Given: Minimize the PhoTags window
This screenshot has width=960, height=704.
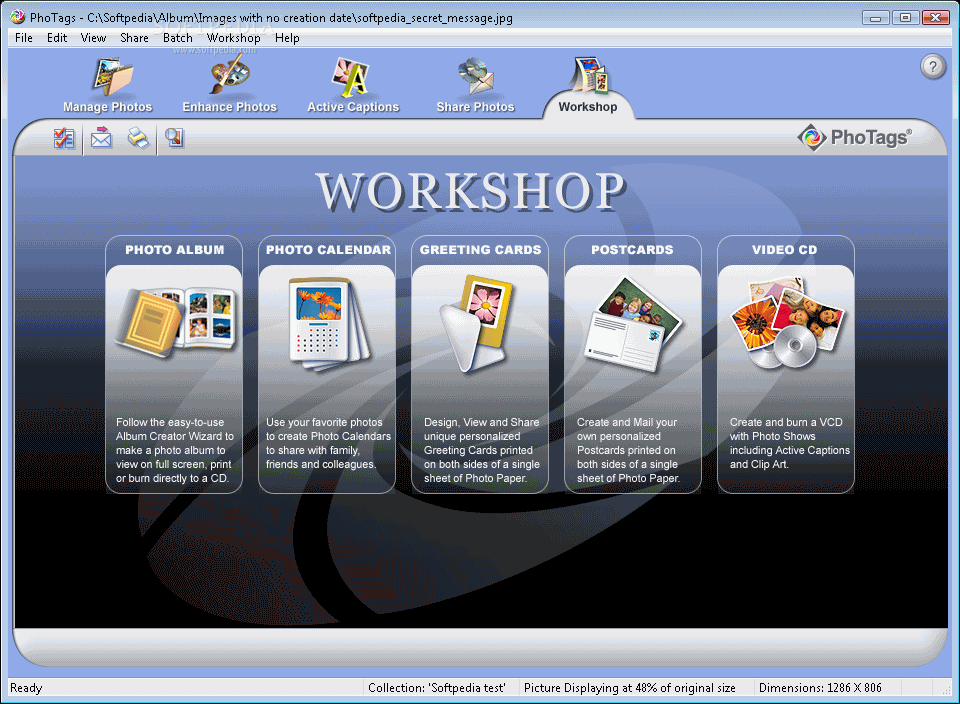Looking at the screenshot, I should coord(876,18).
